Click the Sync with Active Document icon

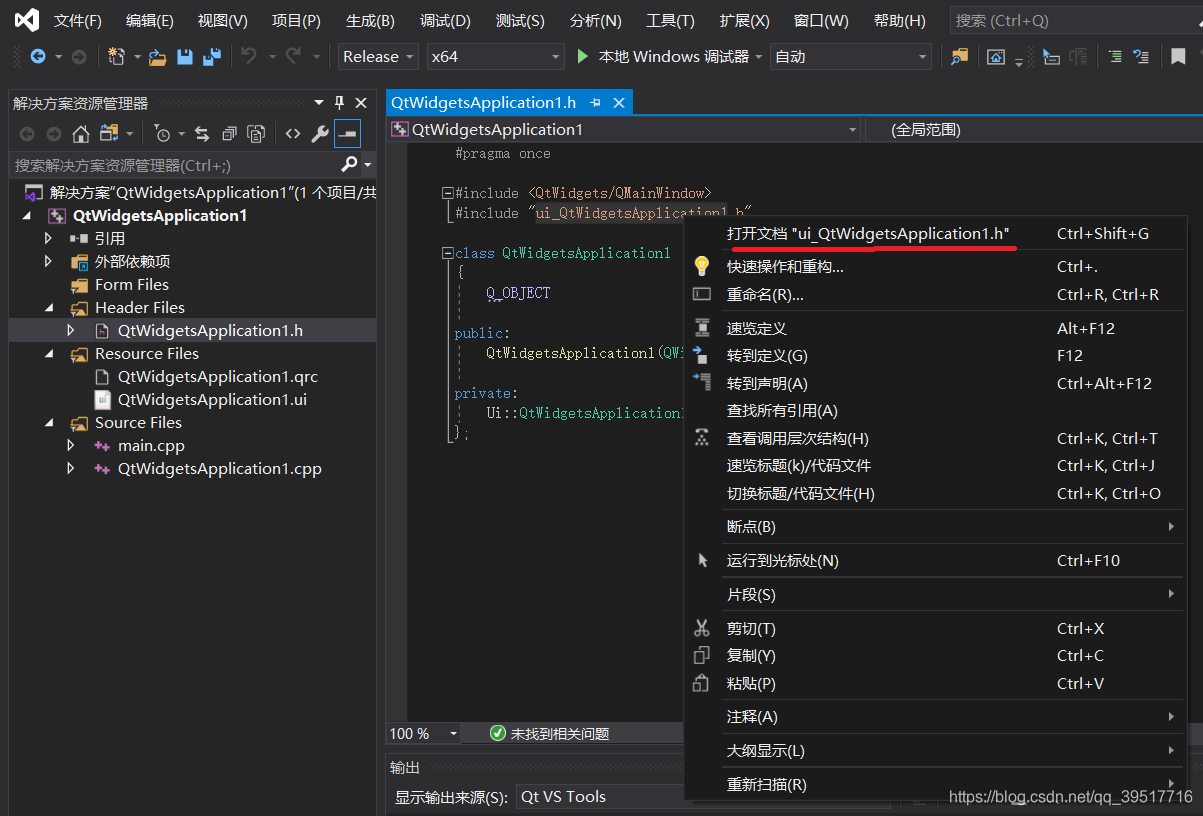202,133
